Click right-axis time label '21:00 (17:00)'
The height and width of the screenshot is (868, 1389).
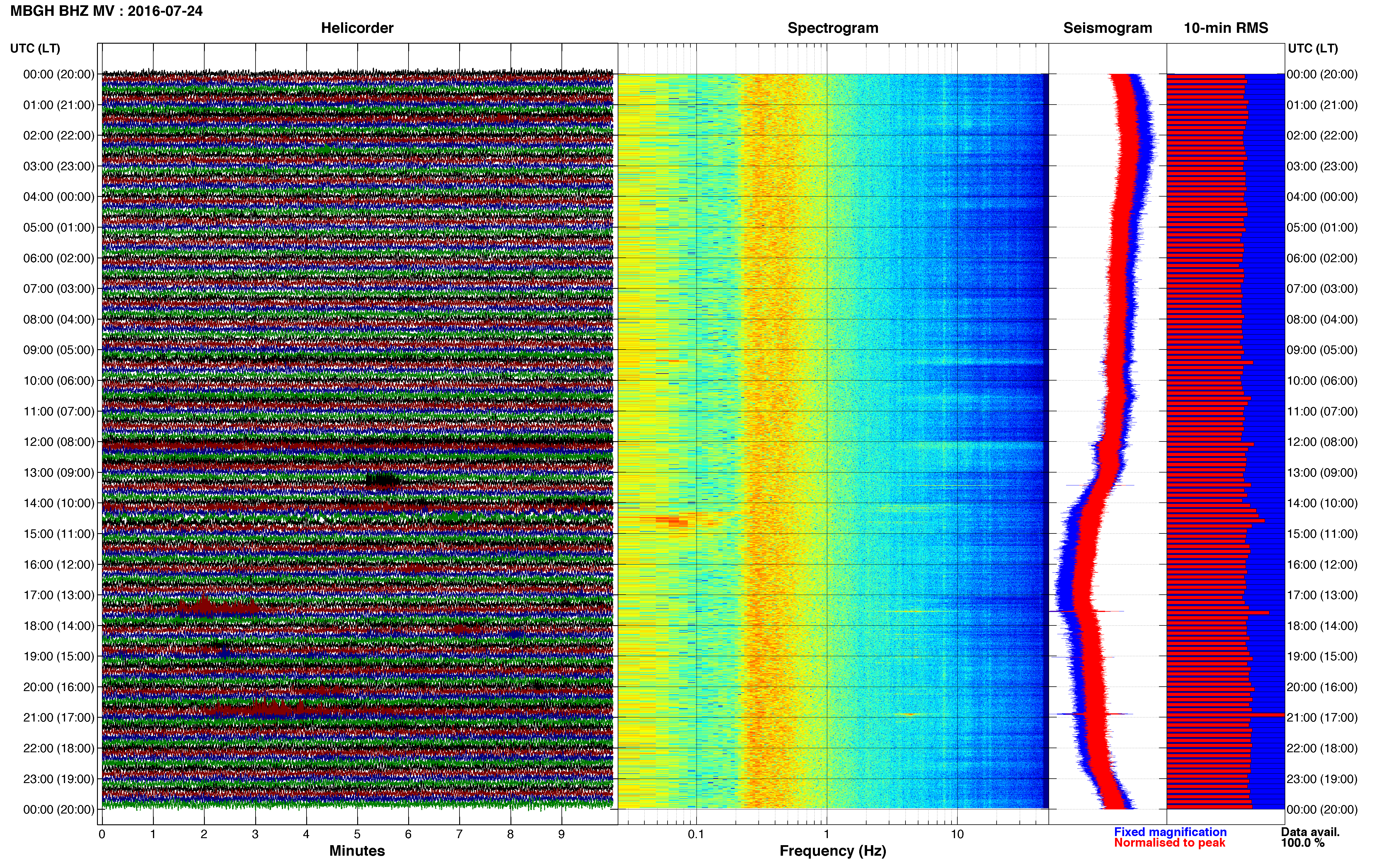1322,718
